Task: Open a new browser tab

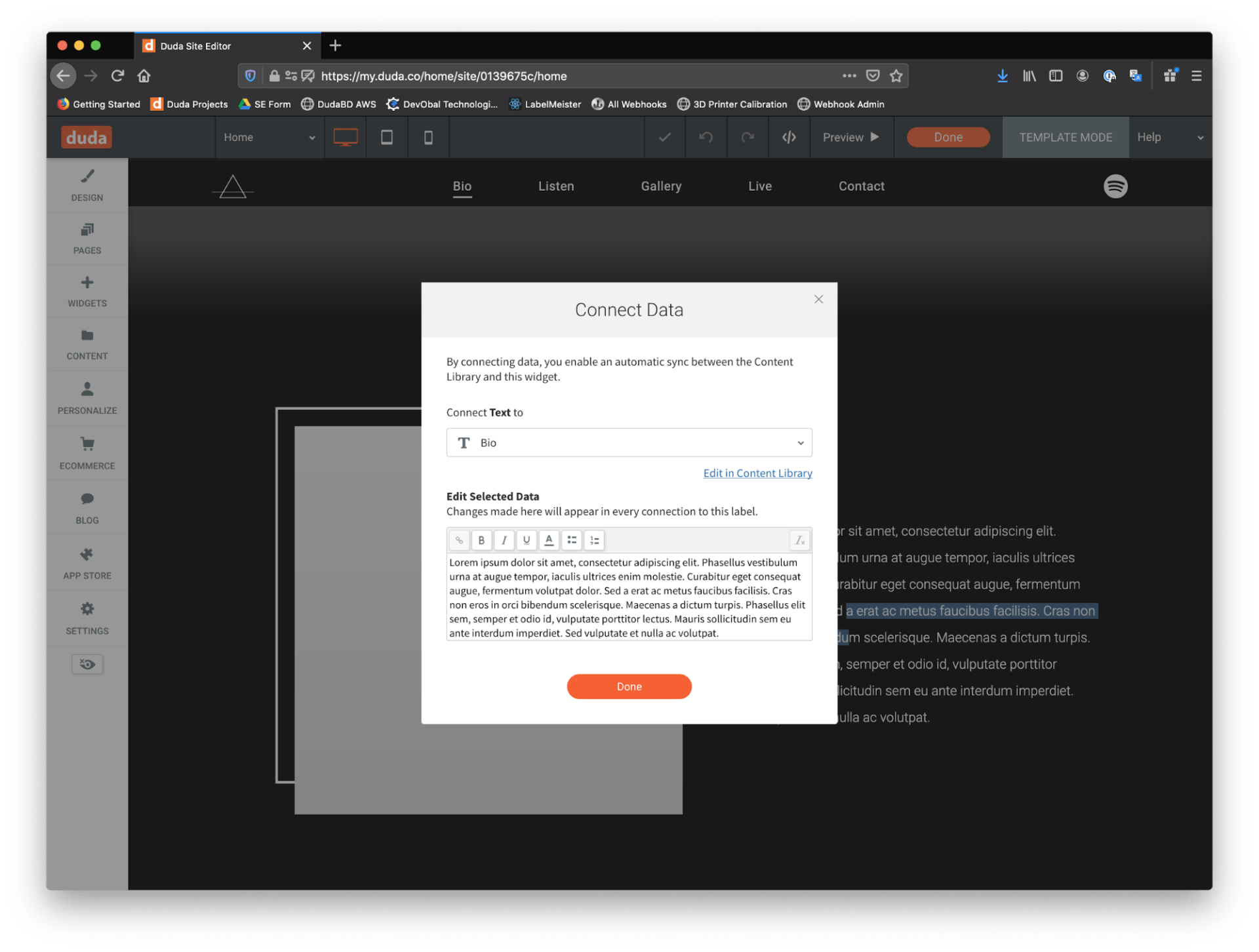Action: [x=335, y=45]
